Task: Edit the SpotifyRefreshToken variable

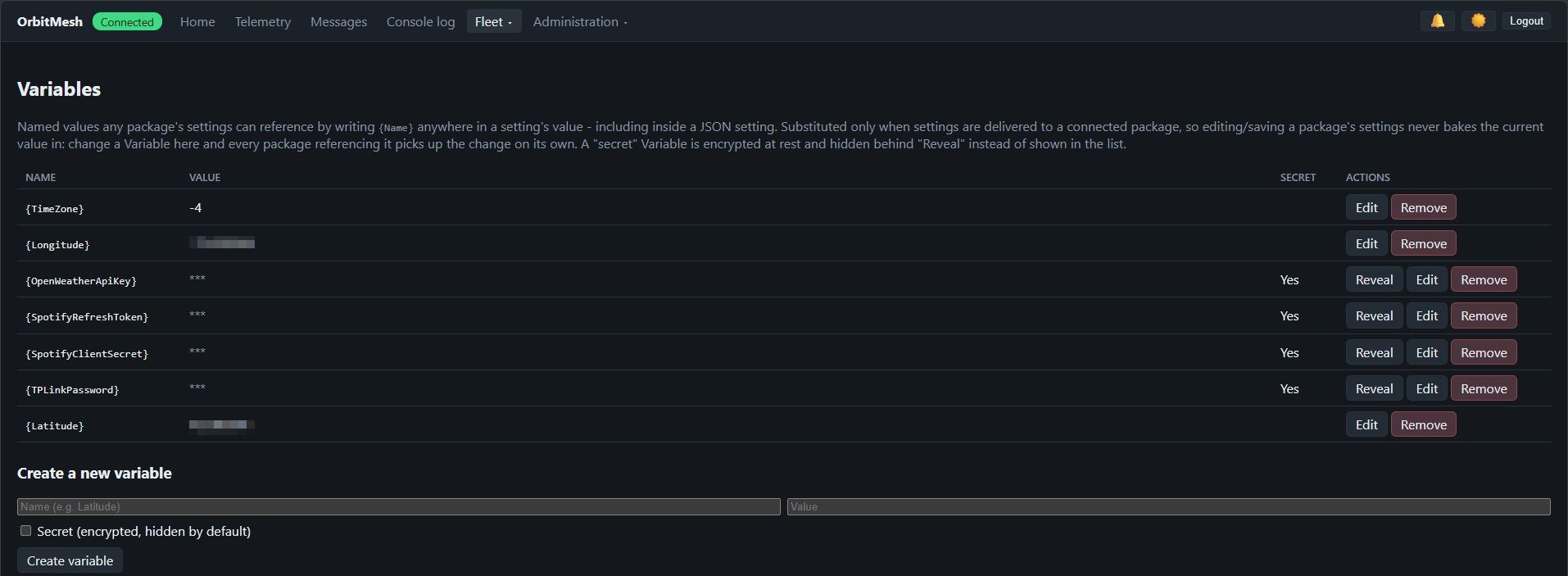Action: pyautogui.click(x=1426, y=315)
